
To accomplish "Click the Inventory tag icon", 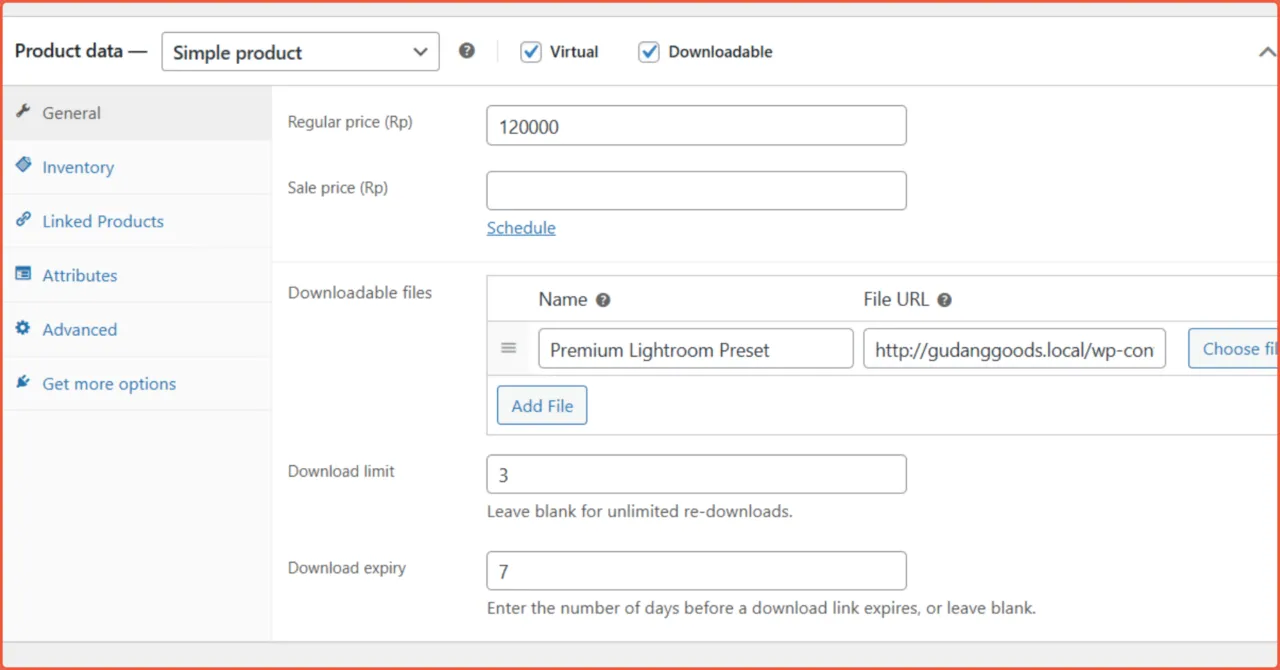I will (24, 166).
